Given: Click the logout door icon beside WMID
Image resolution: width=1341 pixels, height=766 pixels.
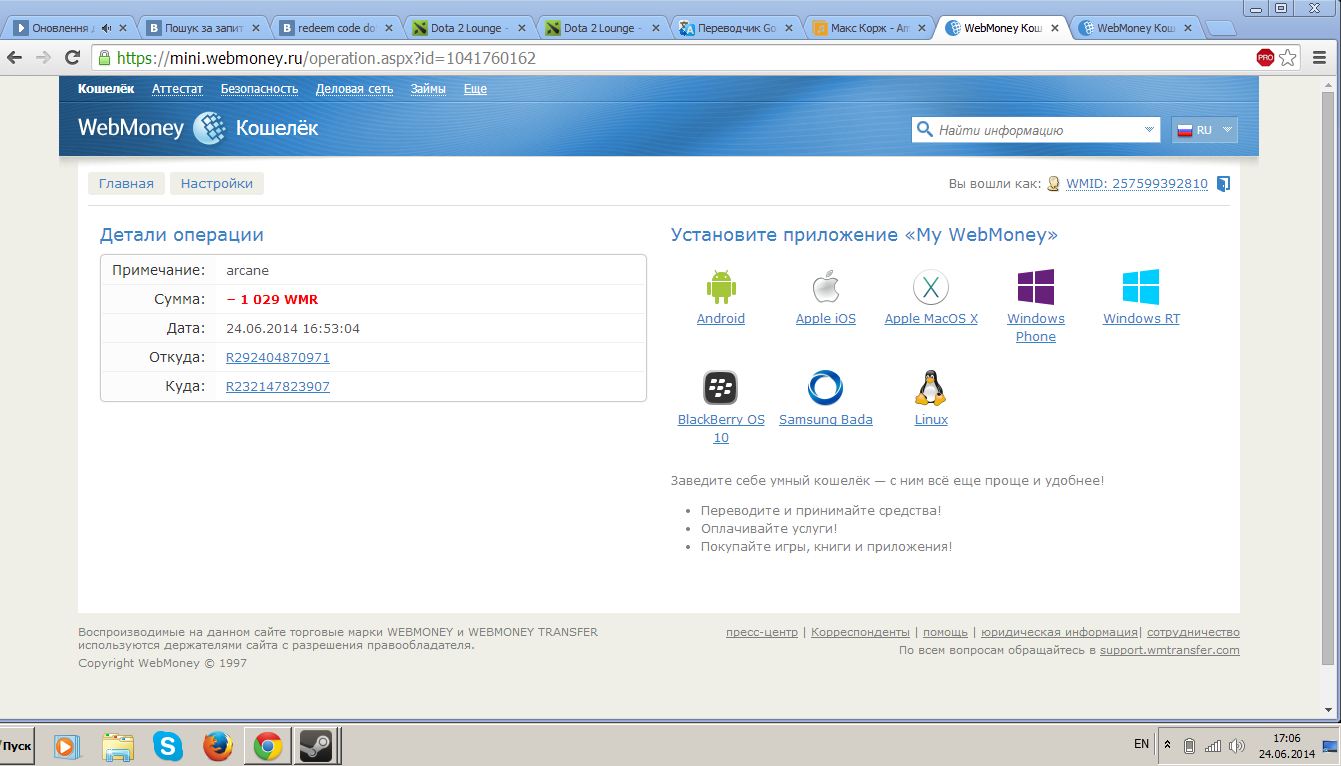Looking at the screenshot, I should (x=1223, y=184).
